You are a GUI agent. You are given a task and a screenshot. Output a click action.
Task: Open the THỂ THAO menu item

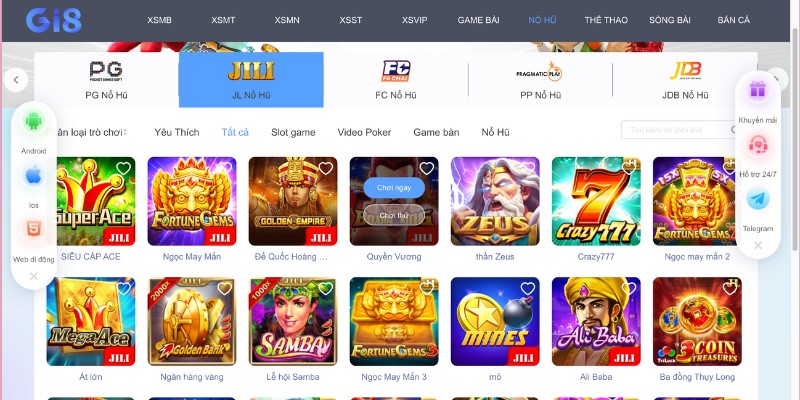[x=606, y=20]
